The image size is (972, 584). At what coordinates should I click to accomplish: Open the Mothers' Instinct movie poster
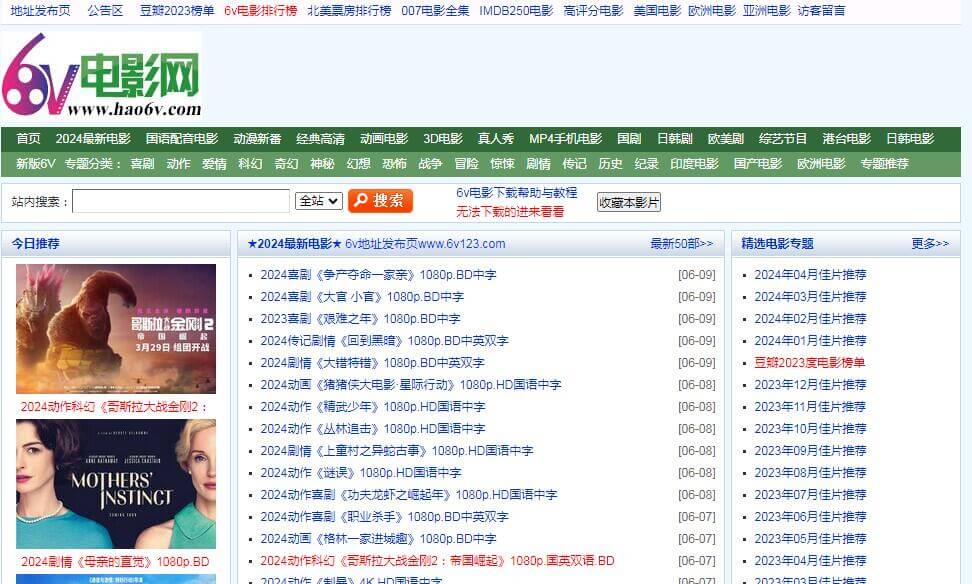pos(116,484)
